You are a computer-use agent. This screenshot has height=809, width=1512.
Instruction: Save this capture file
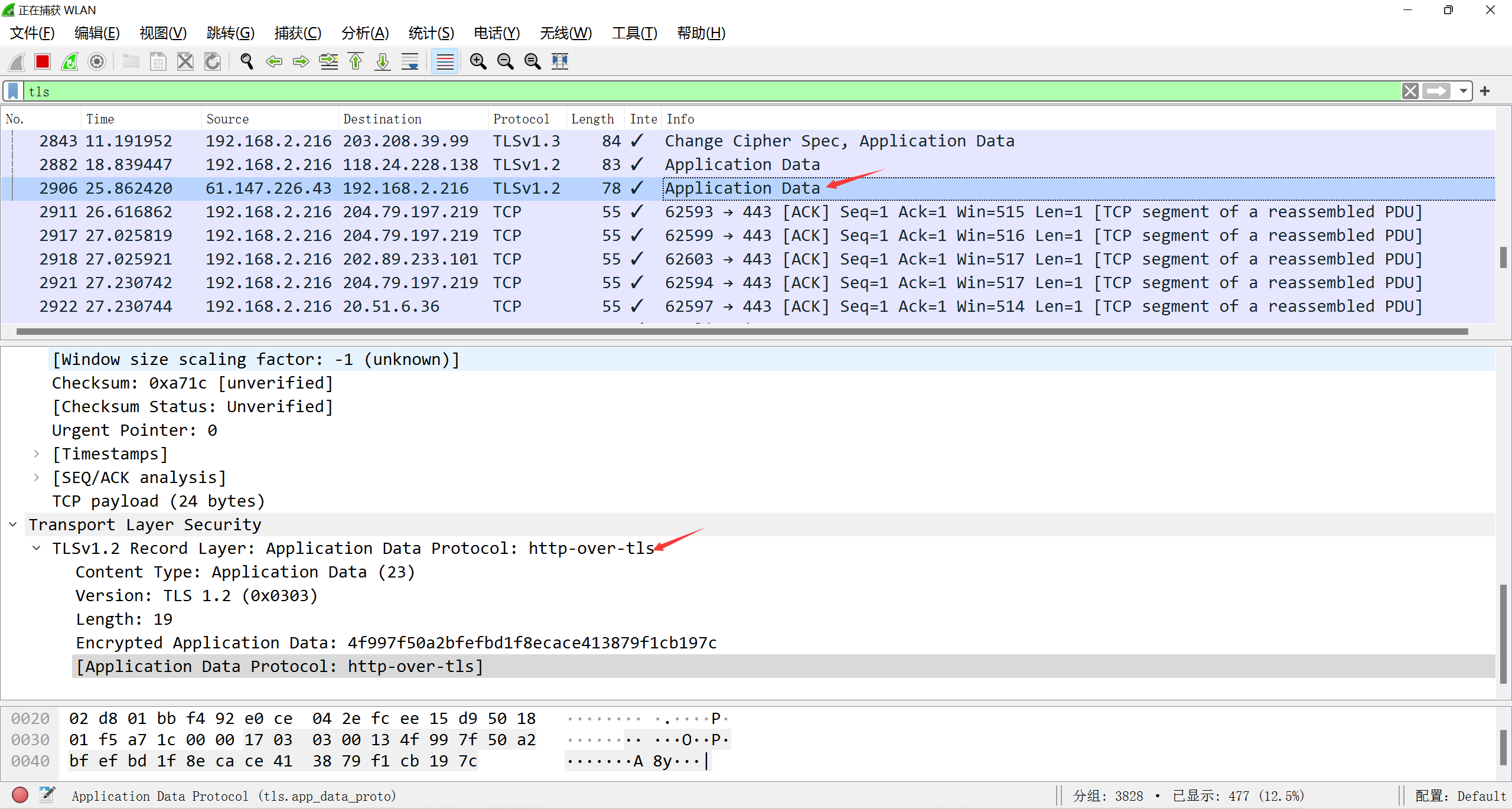(x=158, y=61)
